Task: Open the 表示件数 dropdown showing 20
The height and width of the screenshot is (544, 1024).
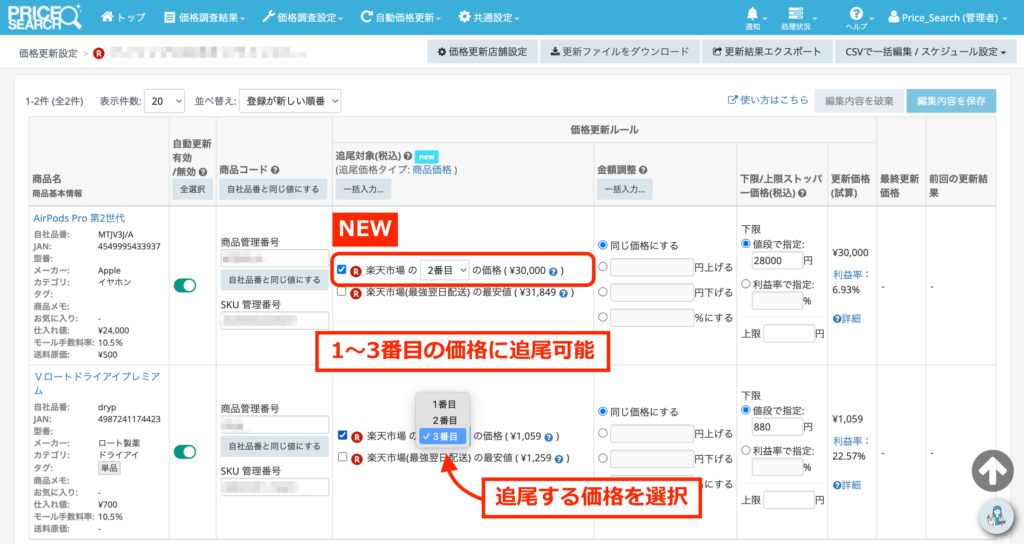Action: (x=164, y=100)
